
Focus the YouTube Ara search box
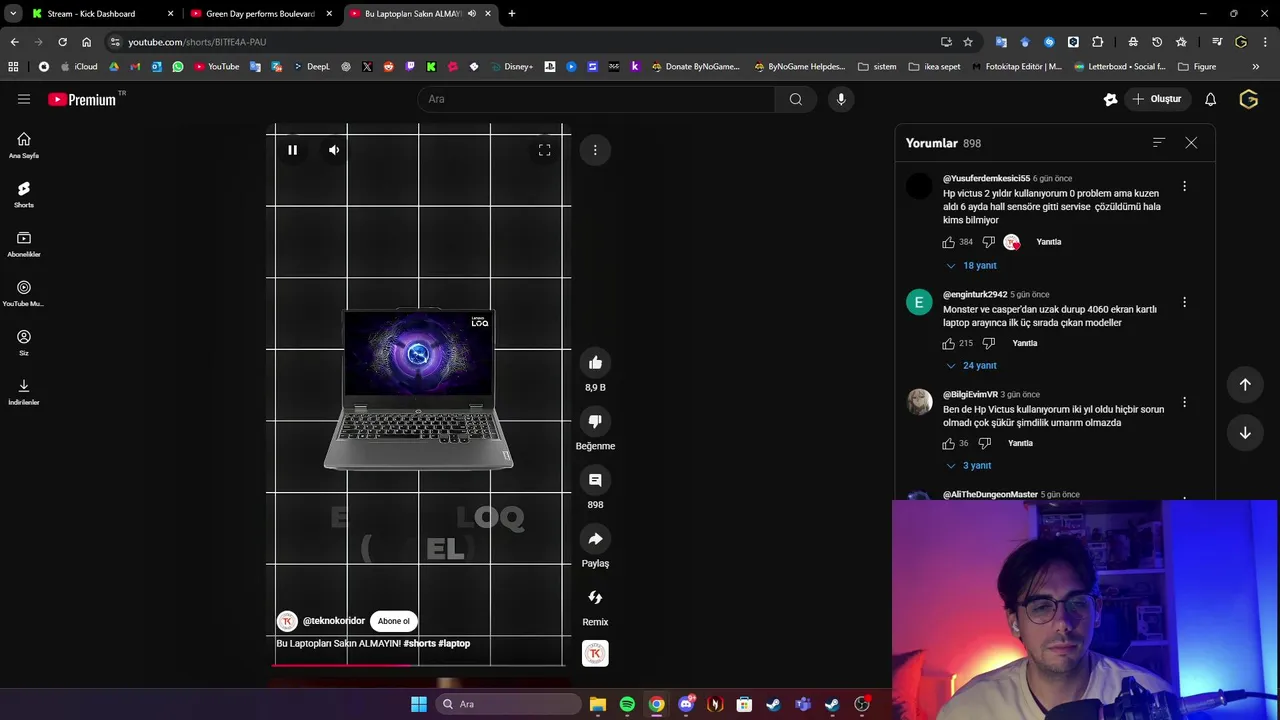click(597, 99)
